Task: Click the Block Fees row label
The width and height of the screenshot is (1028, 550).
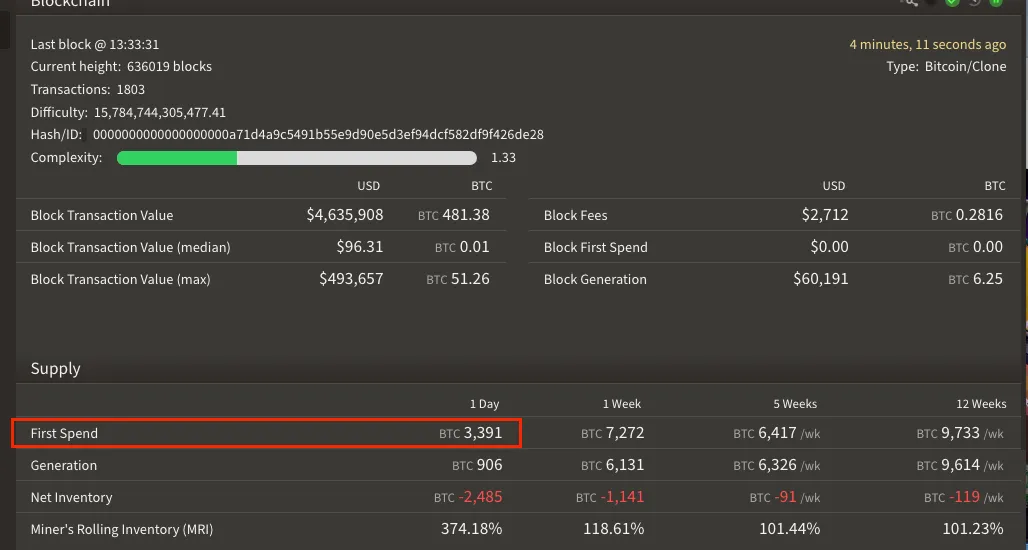Action: click(x=576, y=216)
